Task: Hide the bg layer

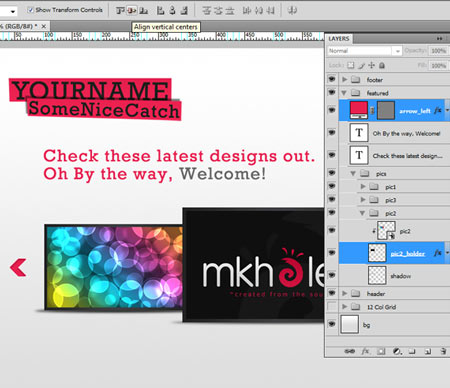Action: tap(332, 324)
